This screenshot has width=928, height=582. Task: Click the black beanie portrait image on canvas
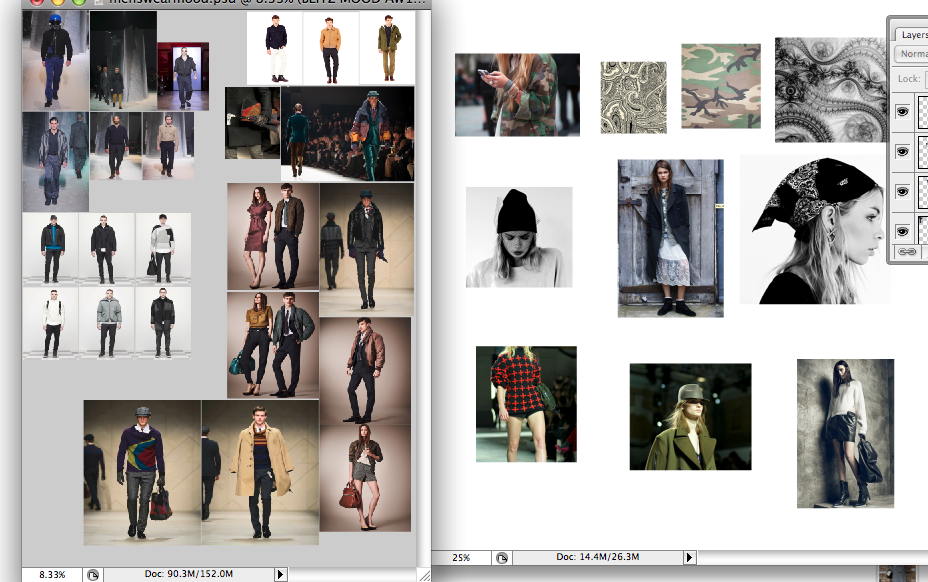click(x=519, y=237)
